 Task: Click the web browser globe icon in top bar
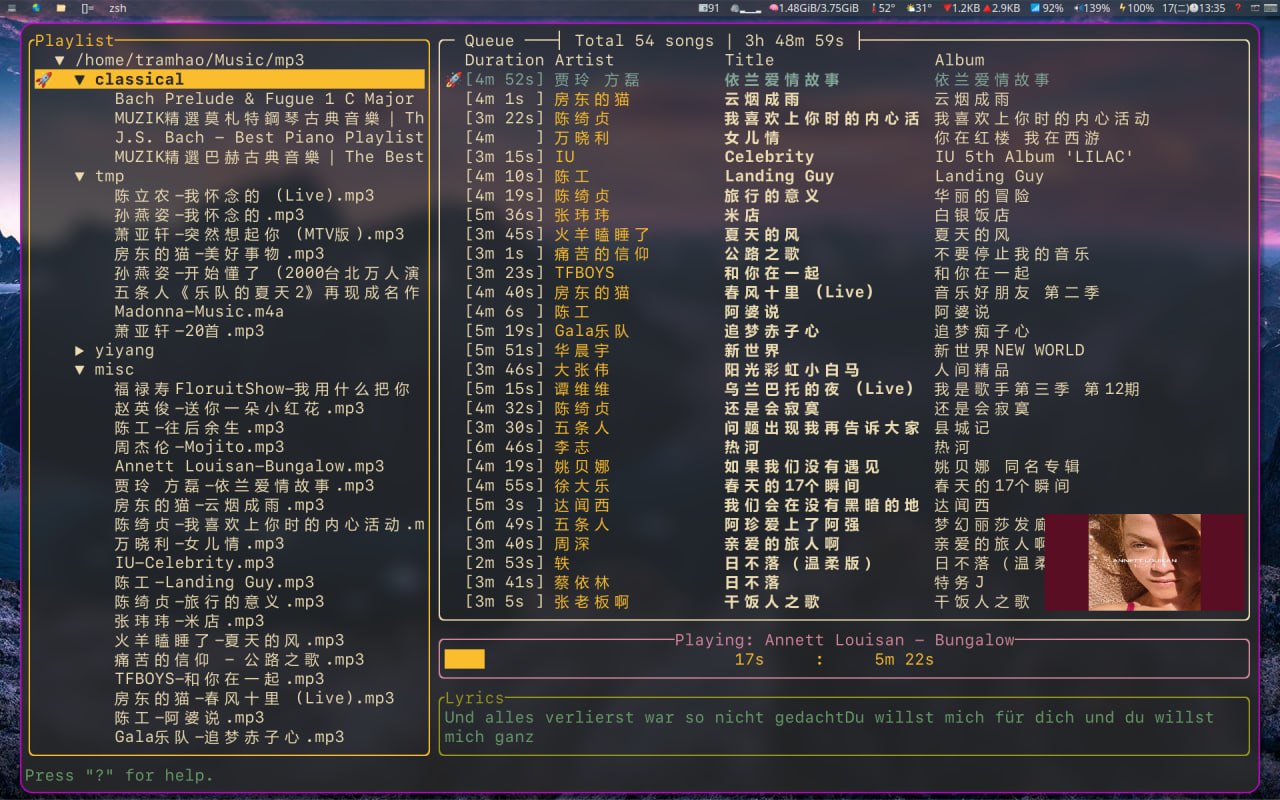(x=36, y=8)
